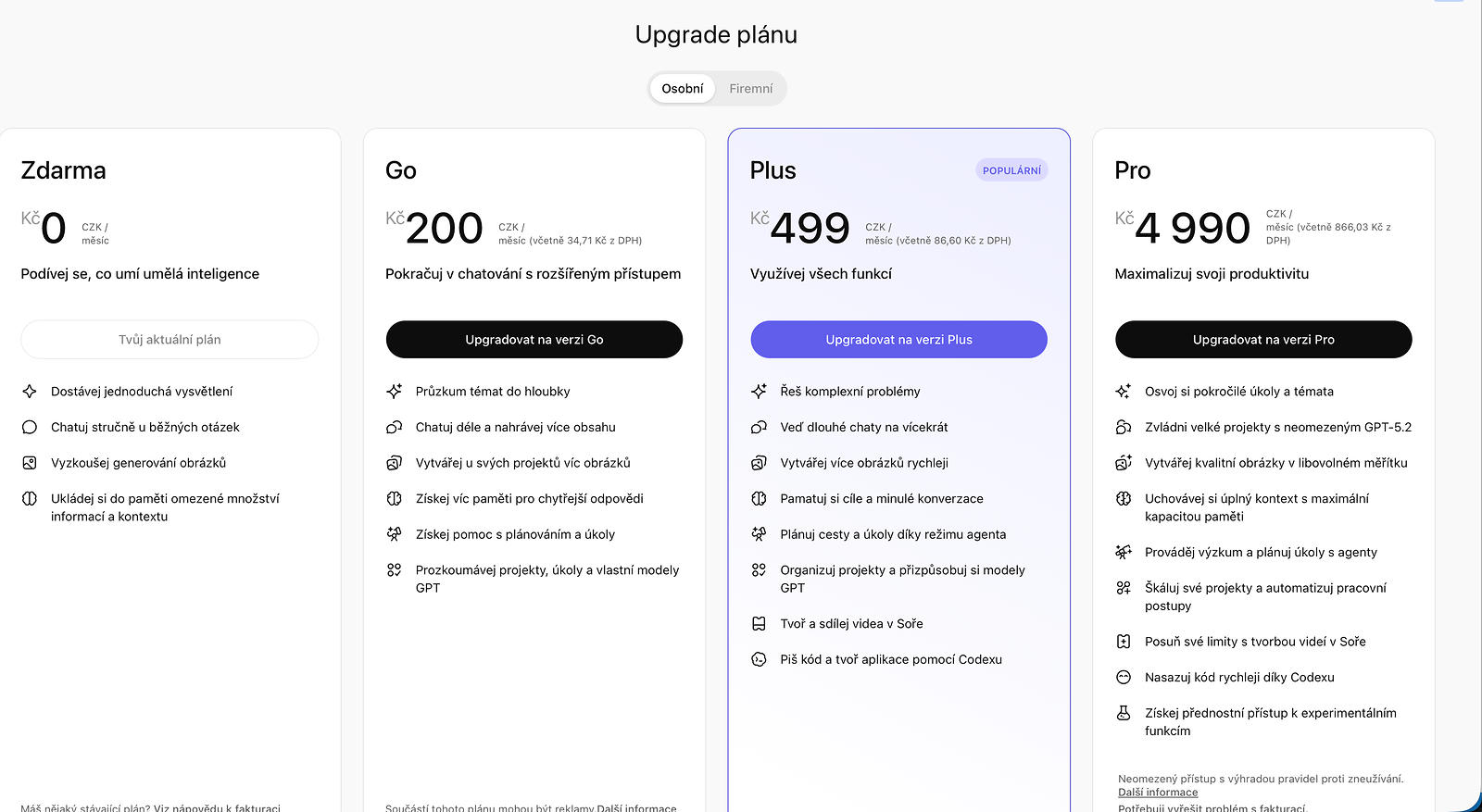Click memory icon beside Získej víc paměti
The height and width of the screenshot is (812, 1482).
394,498
